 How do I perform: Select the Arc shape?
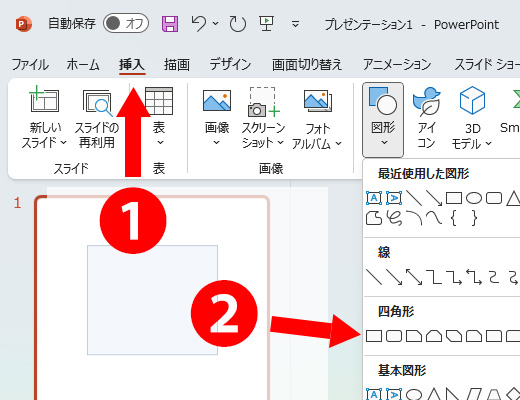point(414,218)
